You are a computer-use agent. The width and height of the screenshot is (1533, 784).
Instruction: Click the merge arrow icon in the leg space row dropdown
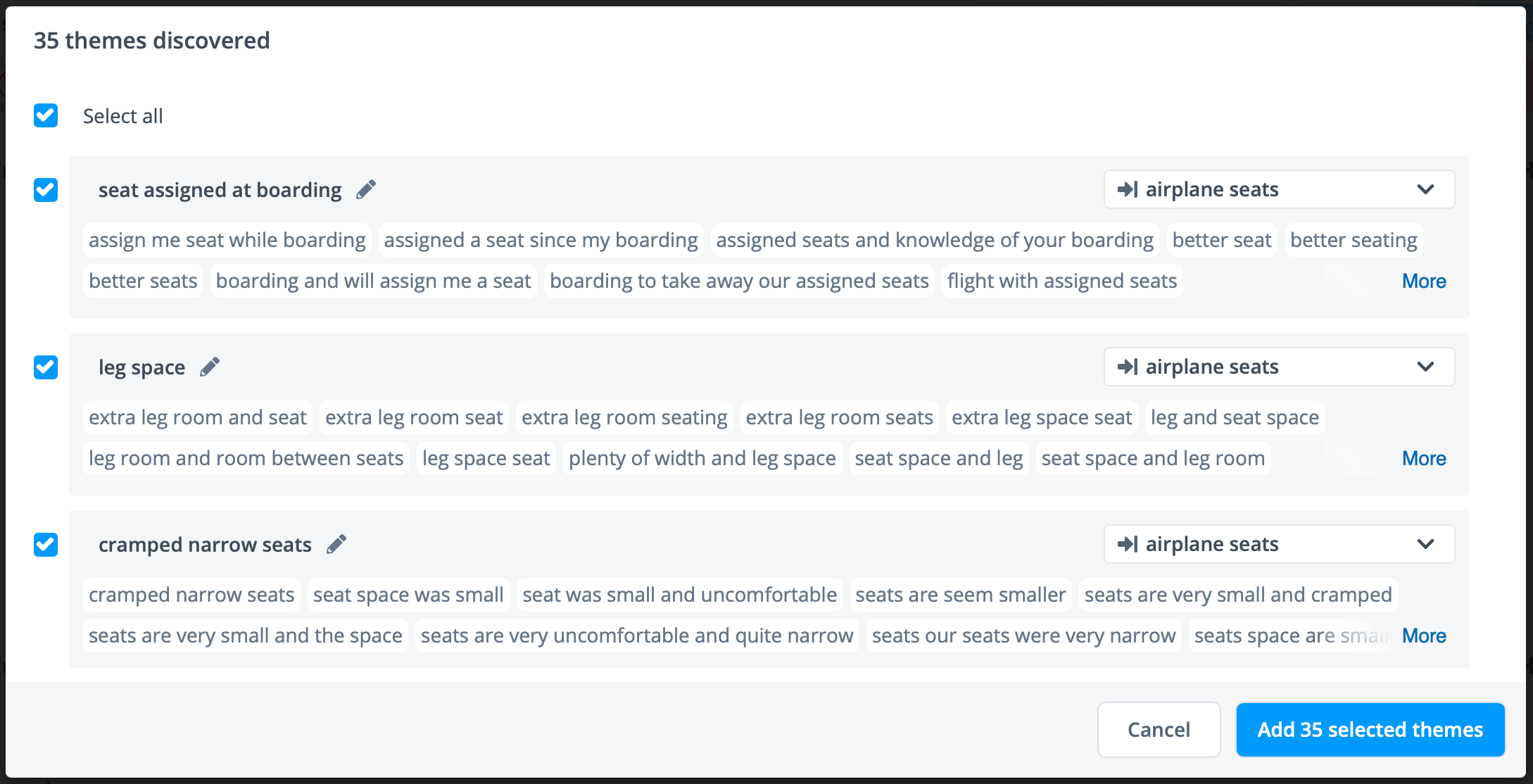coord(1128,367)
